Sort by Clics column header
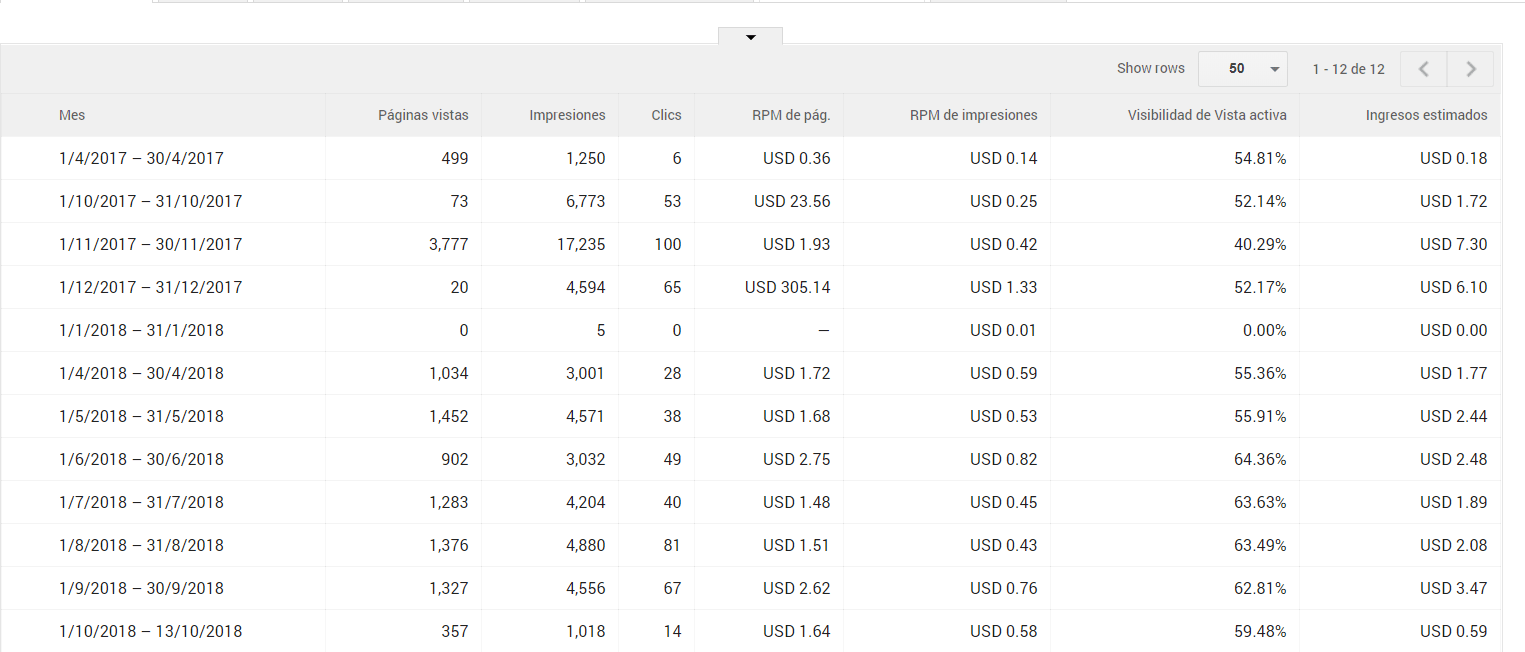Image resolution: width=1525 pixels, height=652 pixels. tap(666, 115)
